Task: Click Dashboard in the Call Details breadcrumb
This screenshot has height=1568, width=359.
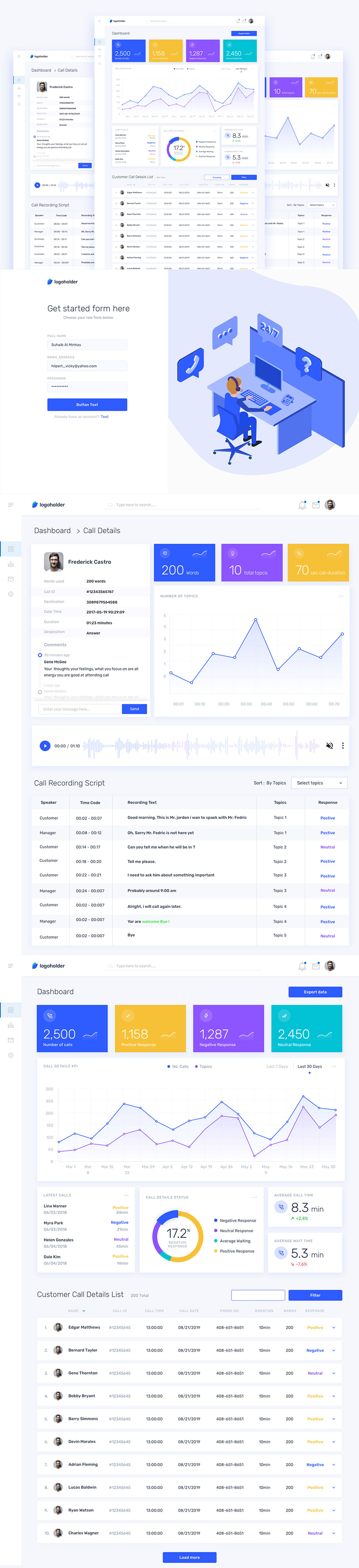Action: [52, 531]
